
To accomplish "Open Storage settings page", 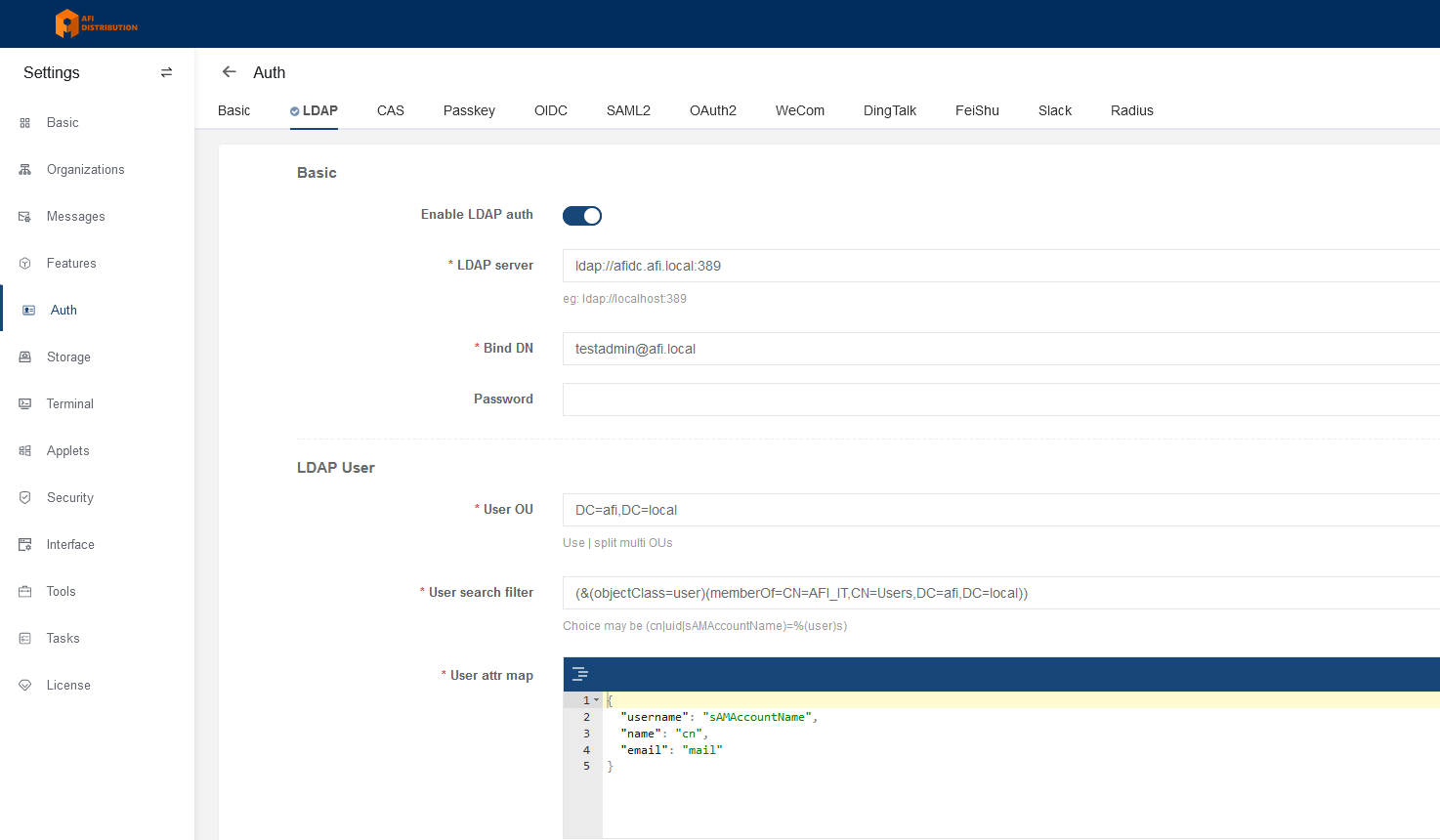I will click(x=68, y=357).
